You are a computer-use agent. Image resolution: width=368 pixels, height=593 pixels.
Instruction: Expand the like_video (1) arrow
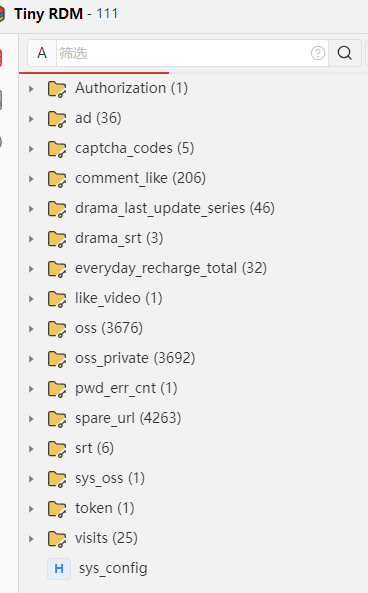coord(31,299)
